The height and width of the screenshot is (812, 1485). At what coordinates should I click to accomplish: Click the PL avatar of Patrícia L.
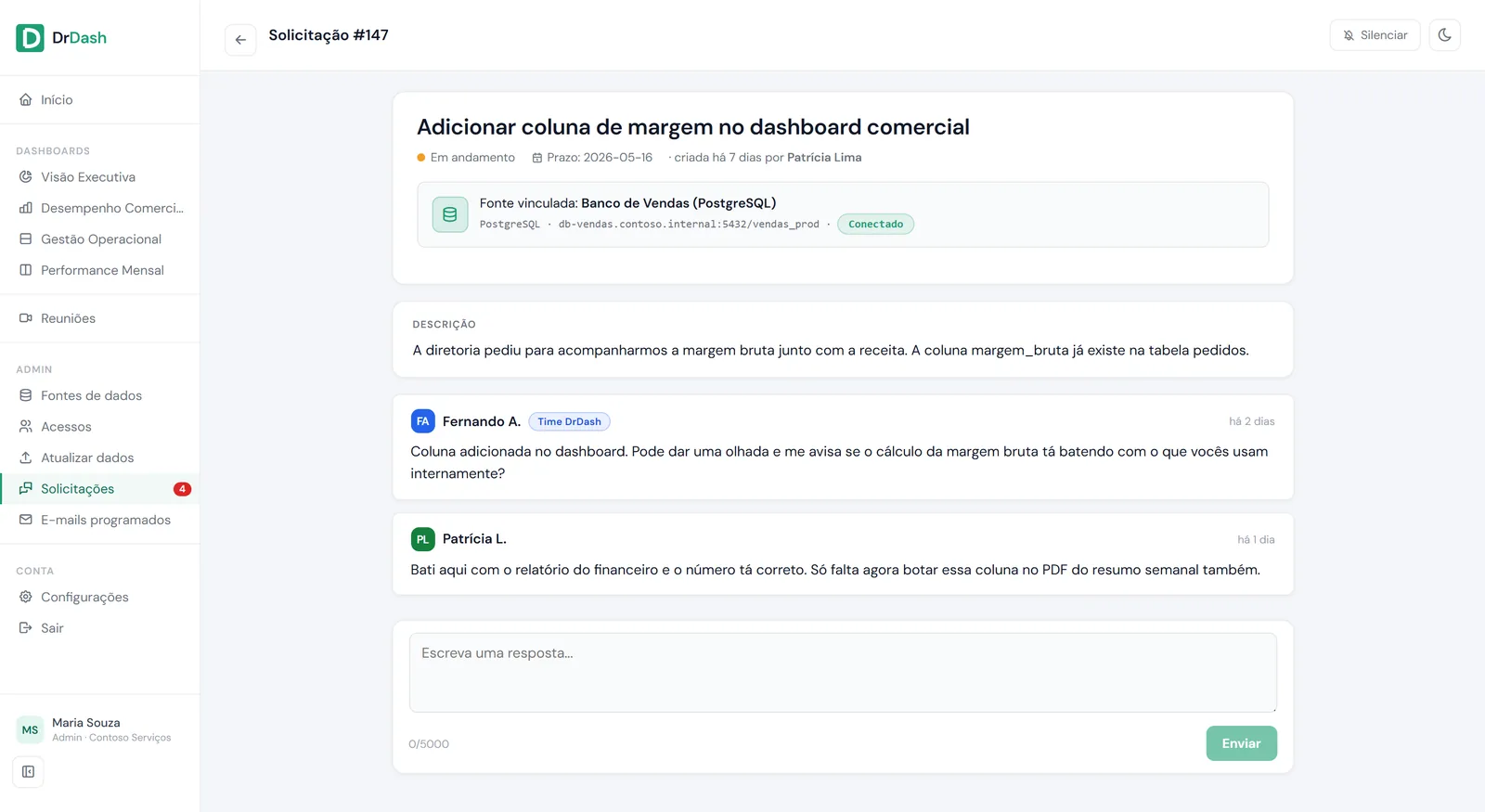[423, 539]
